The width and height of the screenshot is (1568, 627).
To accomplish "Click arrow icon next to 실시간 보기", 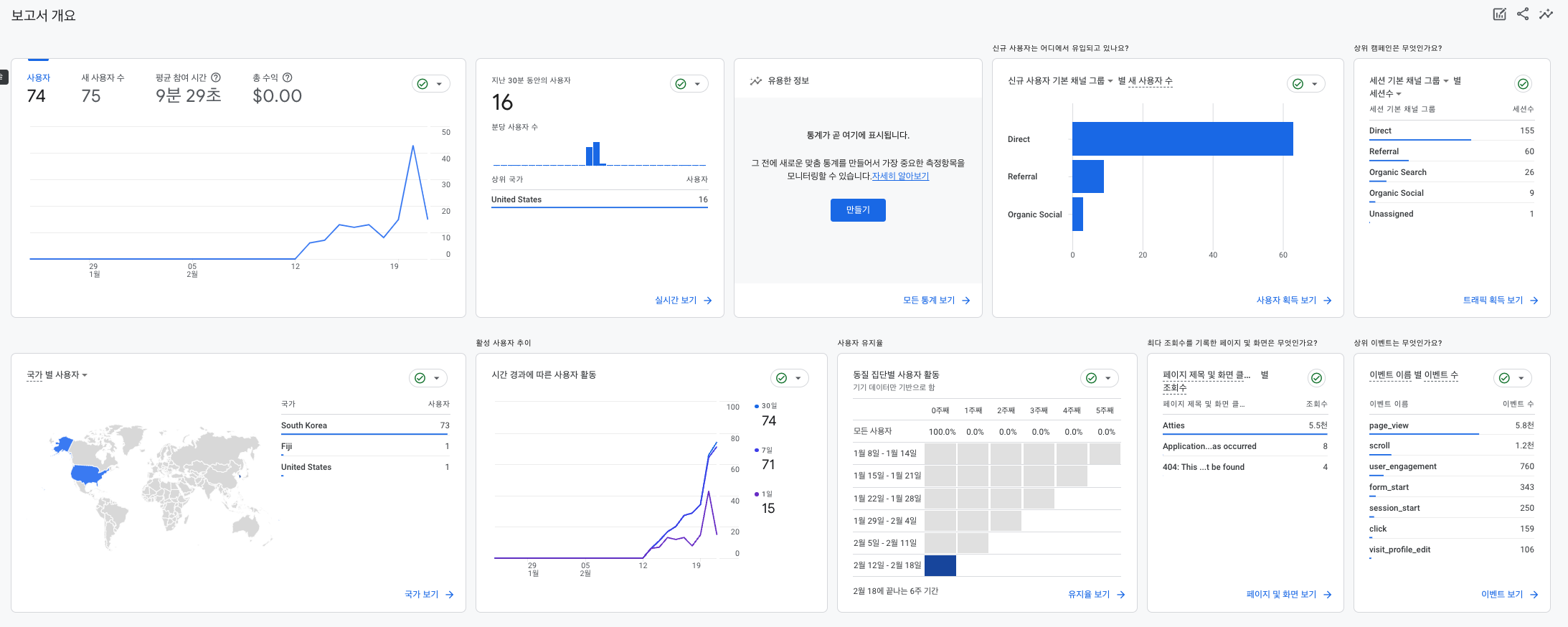I will [708, 301].
